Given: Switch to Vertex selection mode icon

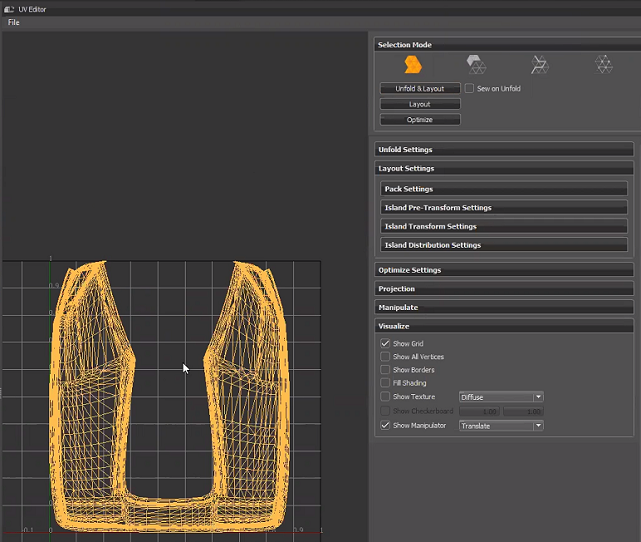Looking at the screenshot, I should tap(604, 65).
